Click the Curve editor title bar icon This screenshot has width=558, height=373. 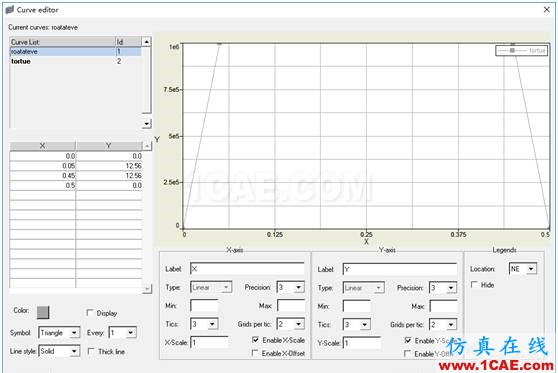tap(10, 10)
